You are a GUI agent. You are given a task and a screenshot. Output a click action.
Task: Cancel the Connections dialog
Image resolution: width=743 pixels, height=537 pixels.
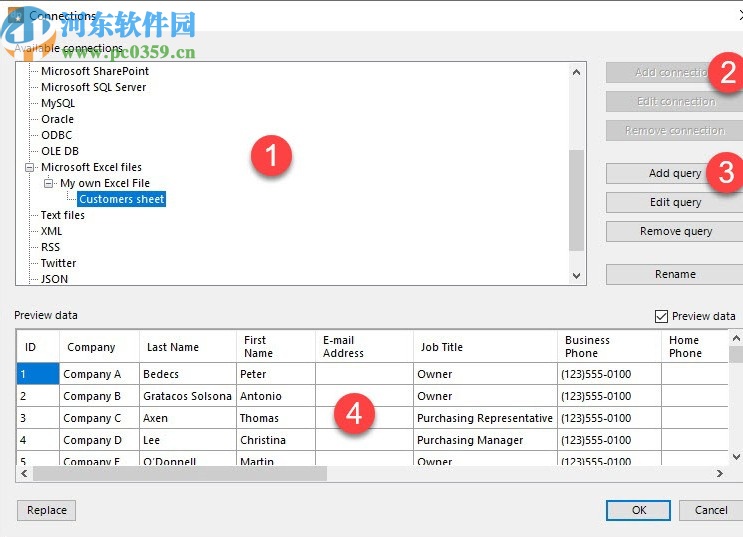[x=711, y=510]
